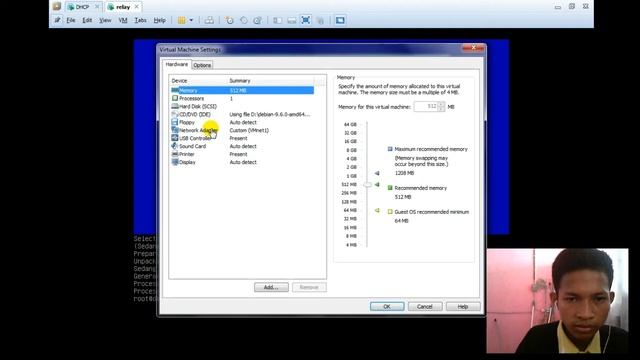
Task: Select the Hard Disk (SCSI) device icon
Action: pos(175,106)
